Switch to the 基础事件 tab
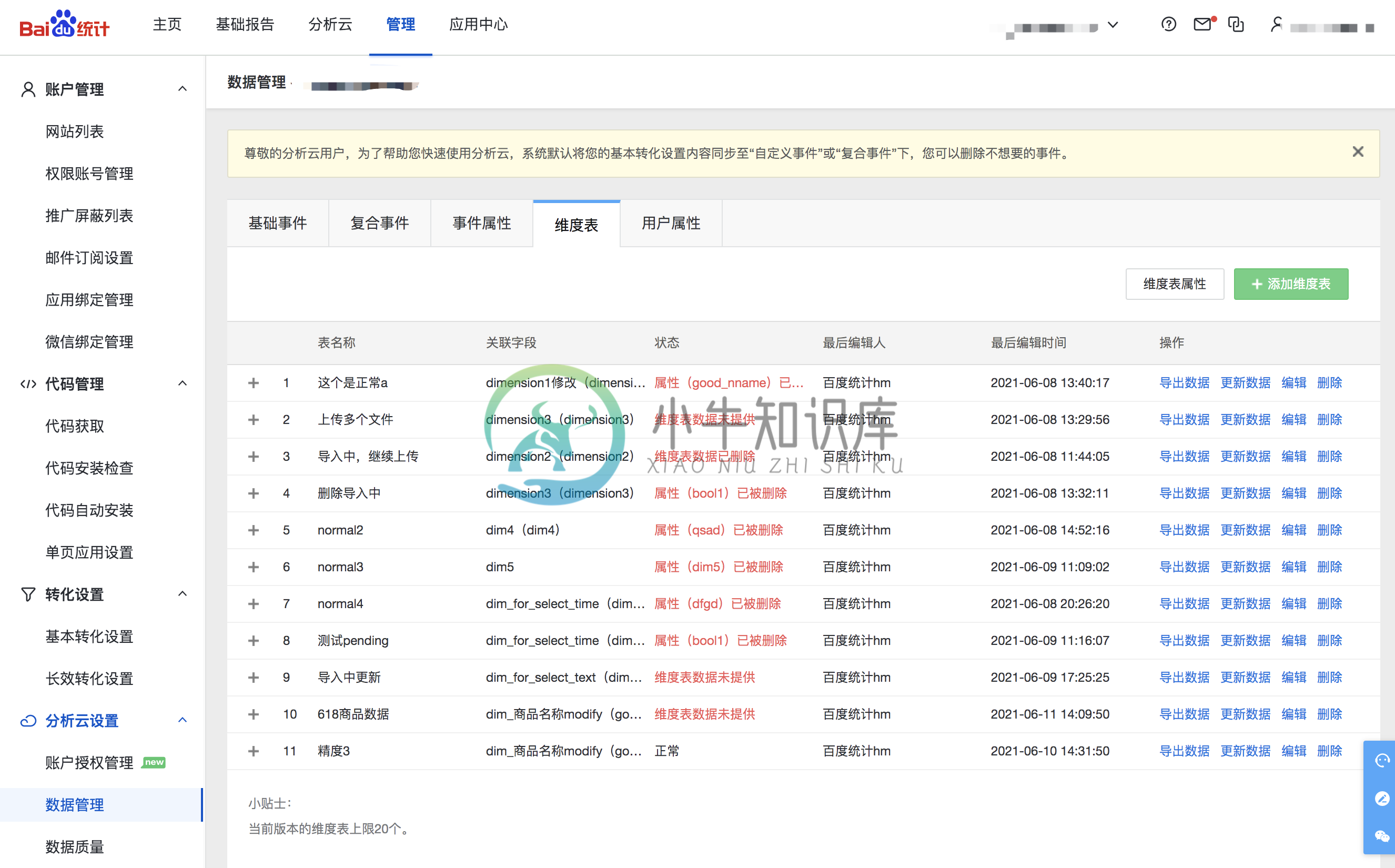The width and height of the screenshot is (1395, 868). pyautogui.click(x=278, y=224)
